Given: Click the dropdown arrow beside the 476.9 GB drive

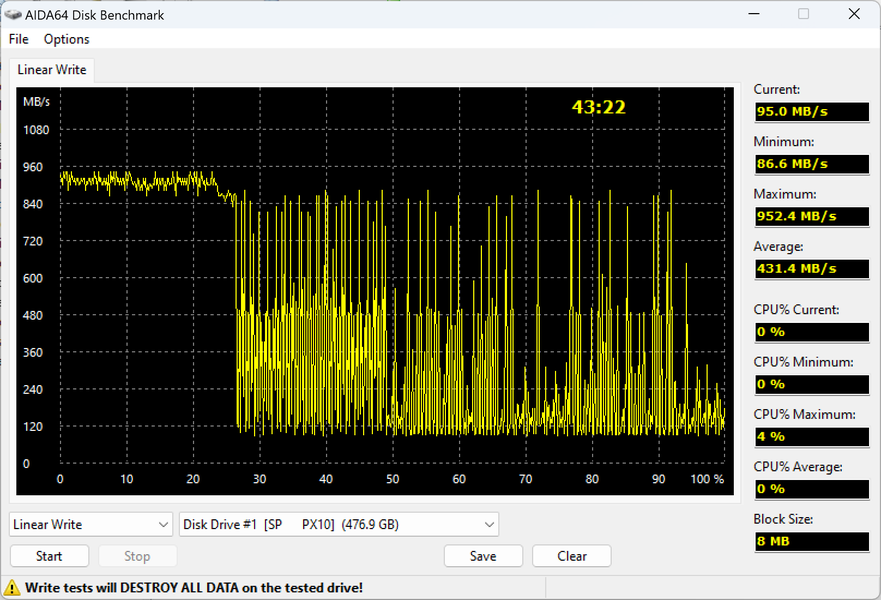Looking at the screenshot, I should click(x=489, y=525).
